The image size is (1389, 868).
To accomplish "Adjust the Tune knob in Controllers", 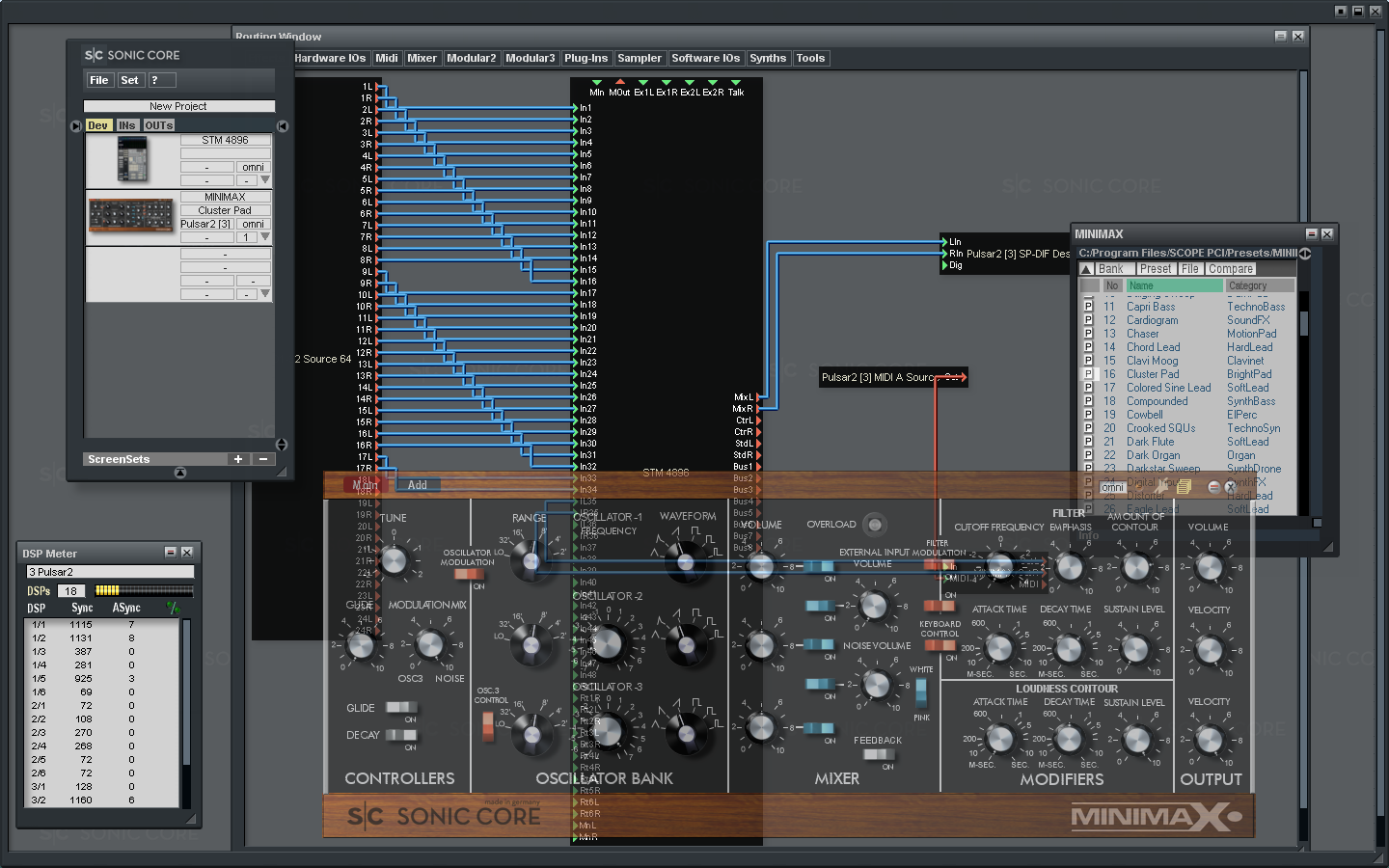I will pos(394,560).
